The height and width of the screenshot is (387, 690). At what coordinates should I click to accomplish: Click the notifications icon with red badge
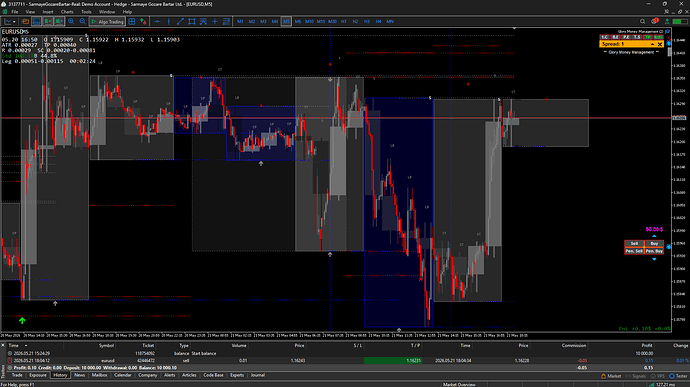[654, 21]
